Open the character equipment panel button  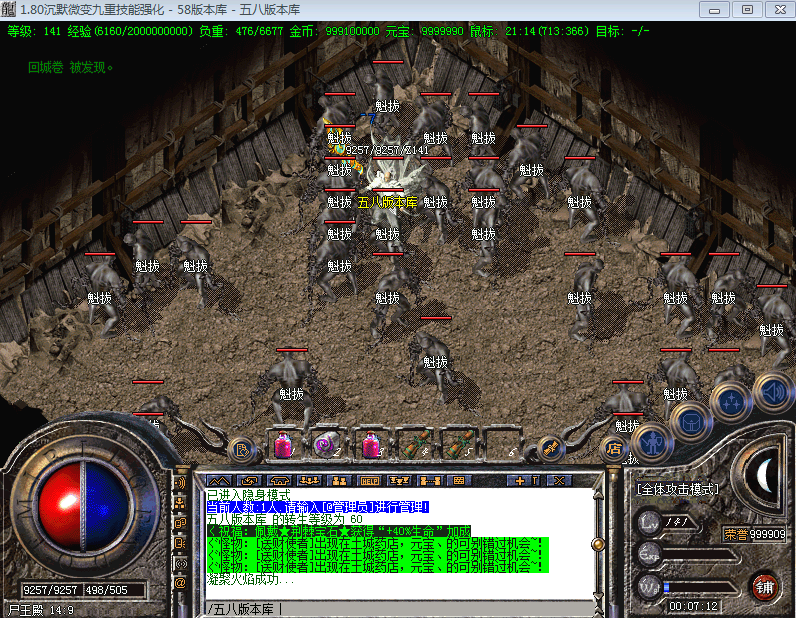tap(652, 443)
